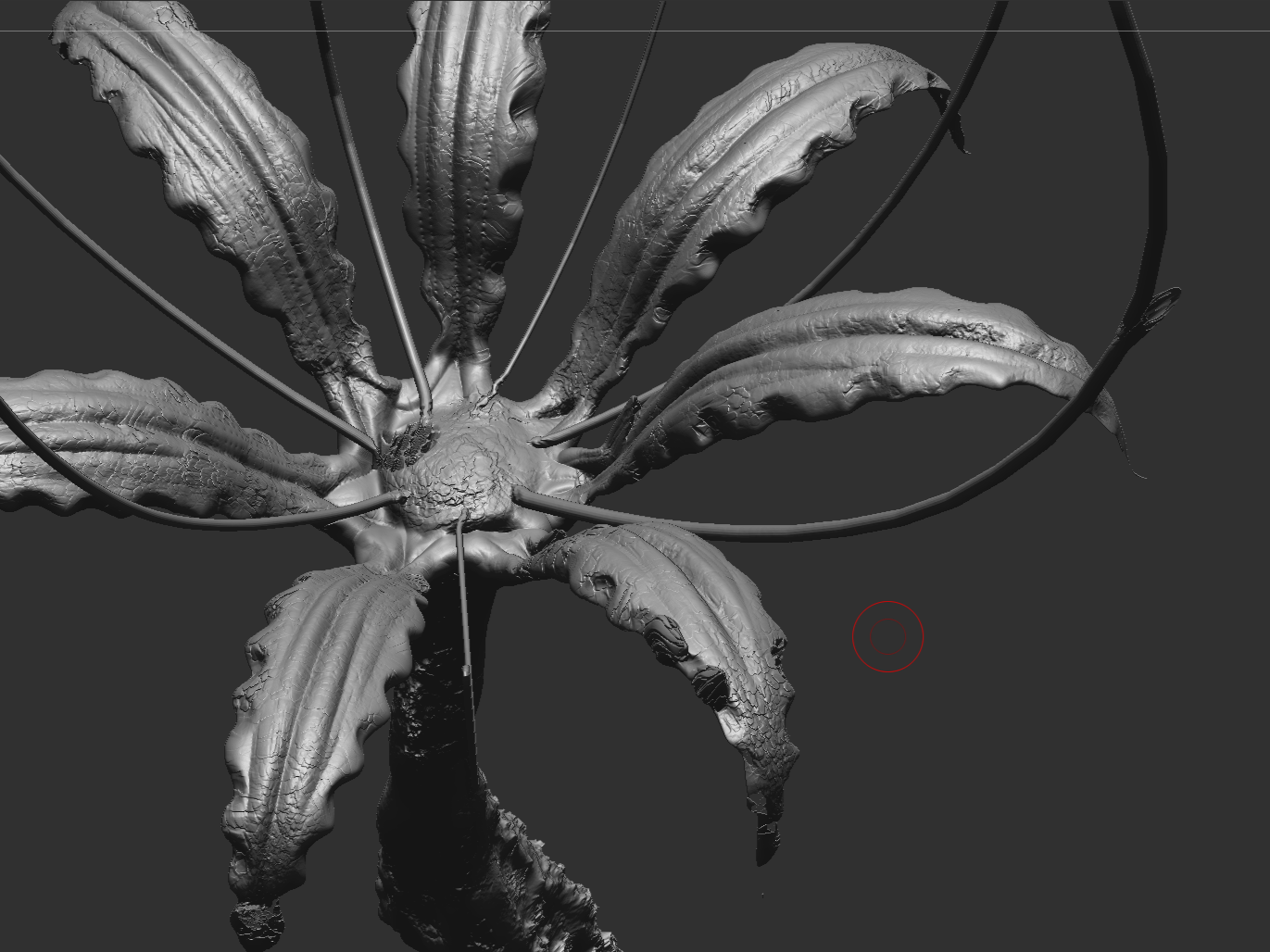Click the leaf extending to the left edge
Screen dimensions: 1270x952
[x=139, y=435]
